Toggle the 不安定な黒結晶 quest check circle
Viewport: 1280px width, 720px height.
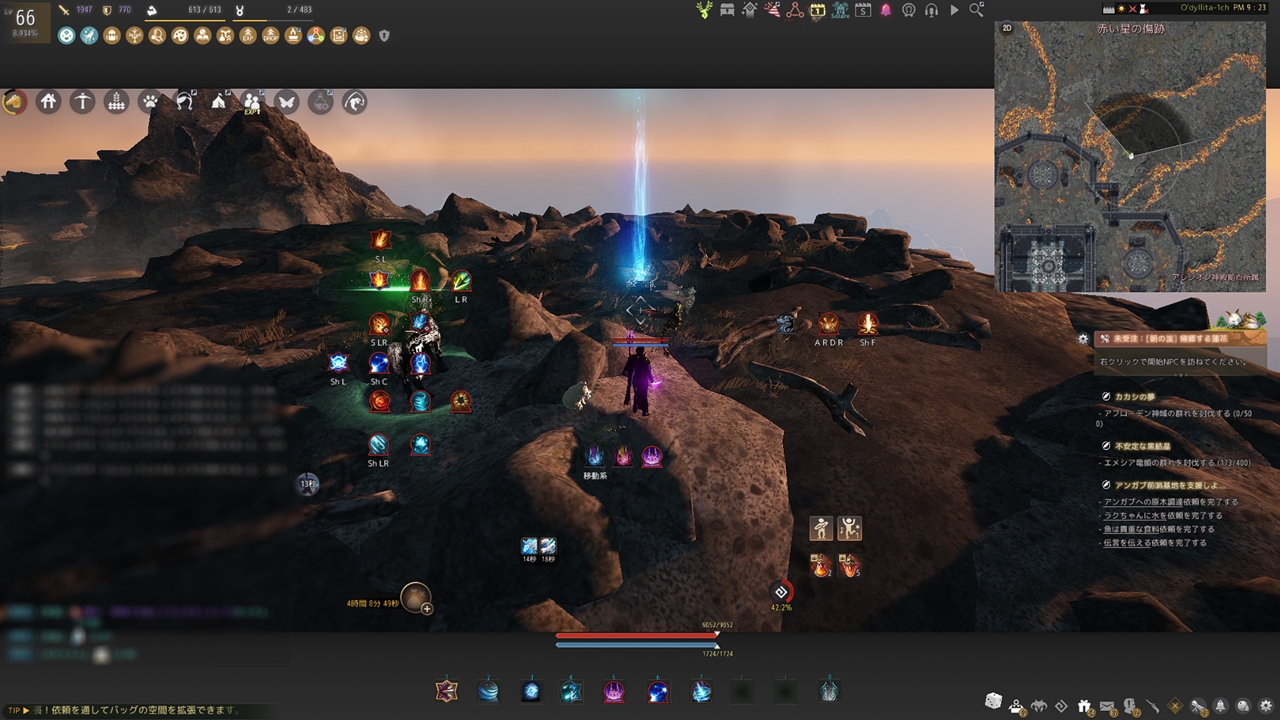(x=1107, y=445)
